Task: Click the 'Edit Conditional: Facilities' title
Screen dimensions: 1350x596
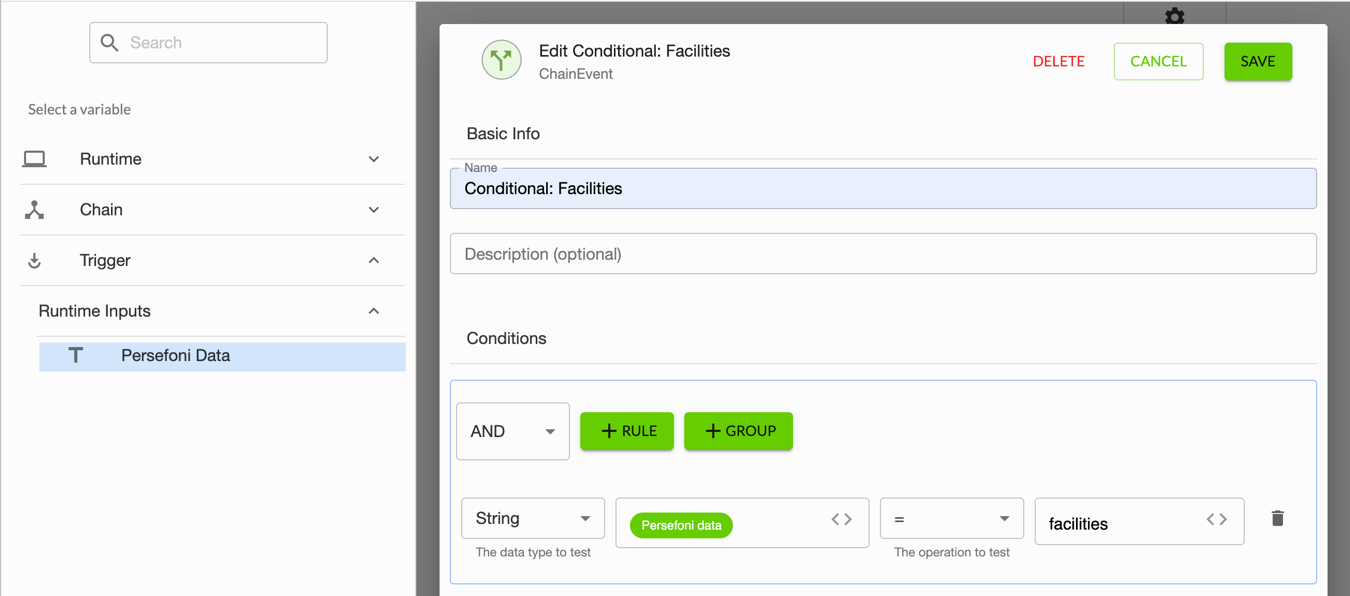Action: tap(635, 51)
